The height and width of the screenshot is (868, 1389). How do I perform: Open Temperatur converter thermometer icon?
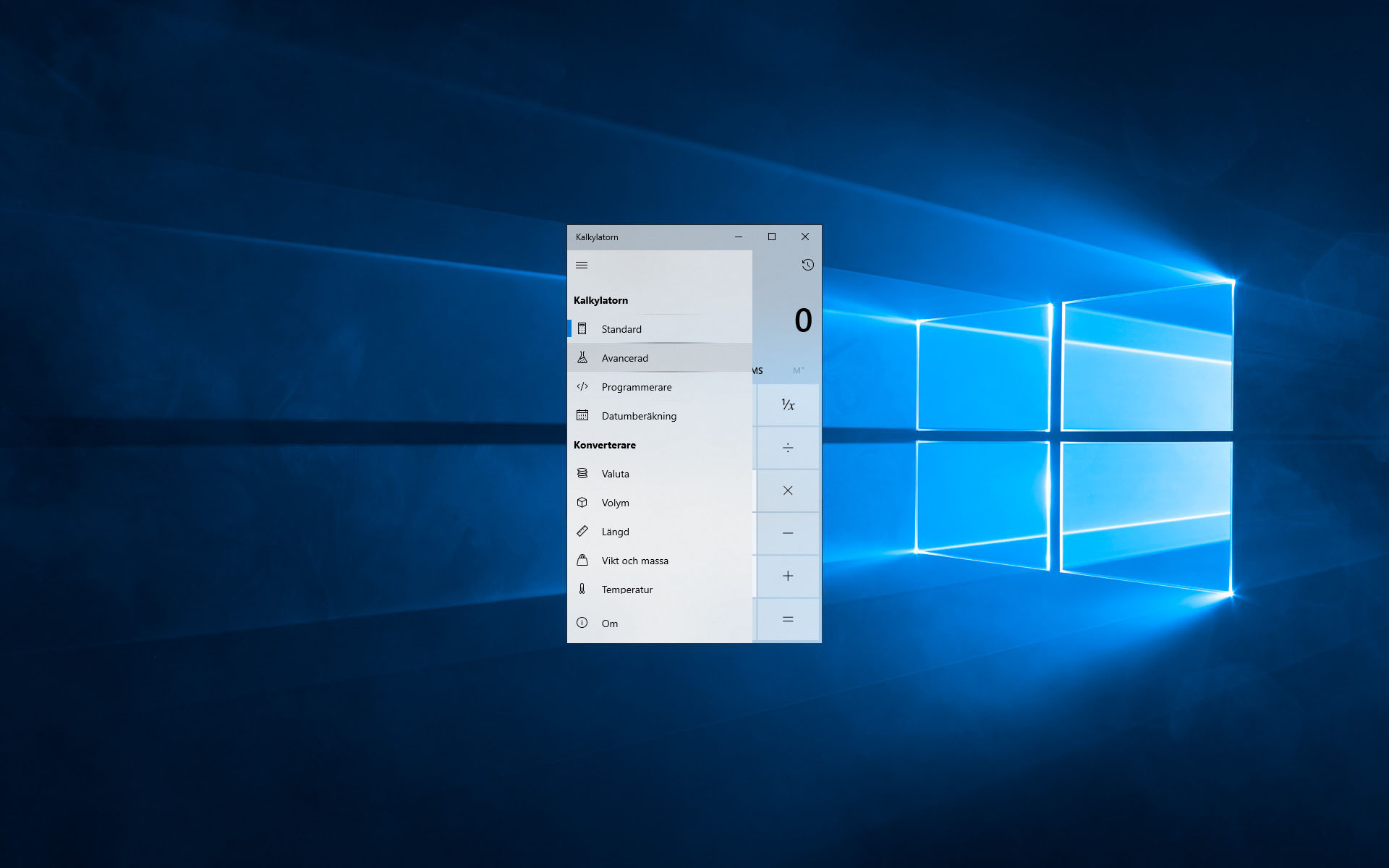point(583,589)
